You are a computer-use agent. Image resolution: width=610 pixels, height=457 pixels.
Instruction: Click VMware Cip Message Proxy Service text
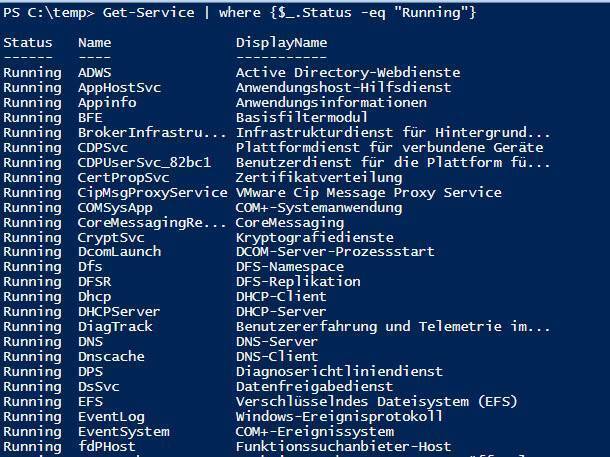(x=368, y=192)
